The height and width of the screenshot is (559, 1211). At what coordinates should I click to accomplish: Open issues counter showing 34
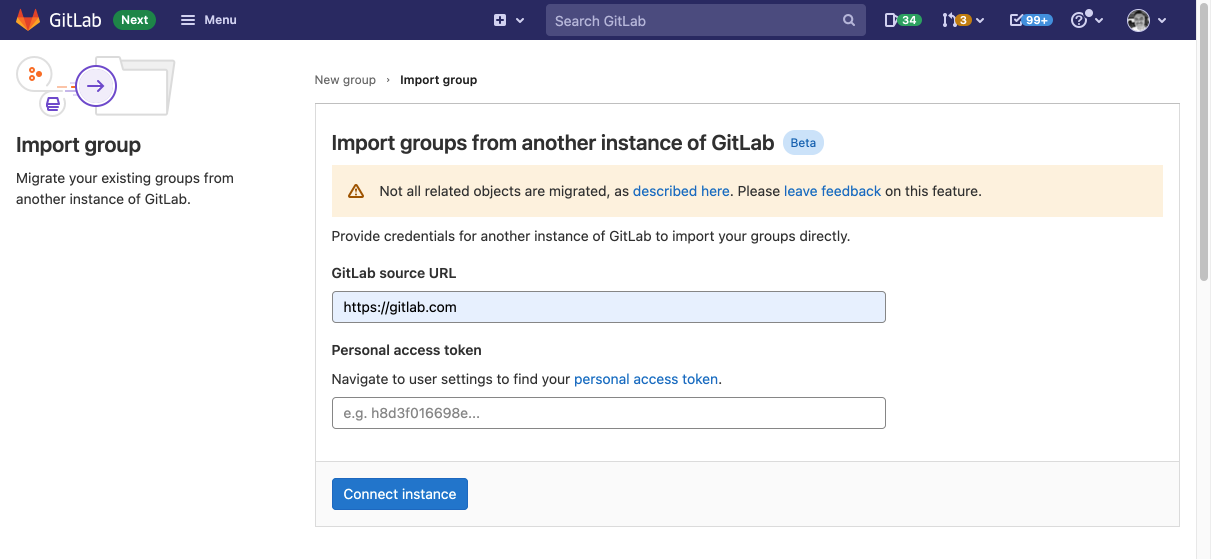click(902, 20)
